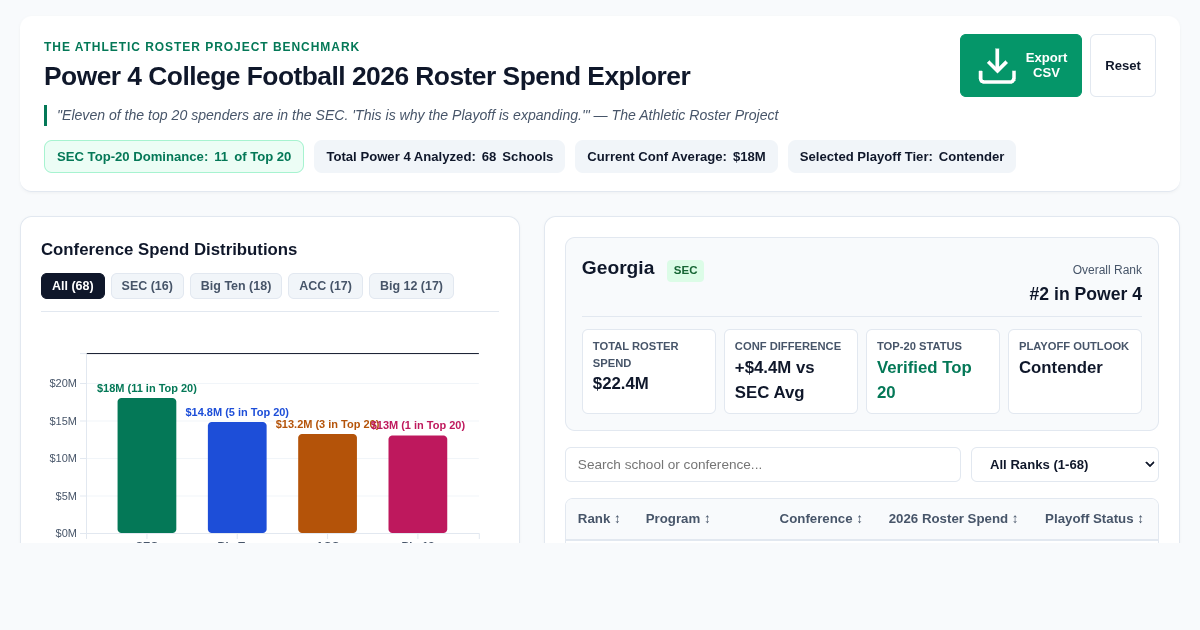The image size is (1200, 630).
Task: Click the SEC Top-20 Dominance chip
Action: 174,156
